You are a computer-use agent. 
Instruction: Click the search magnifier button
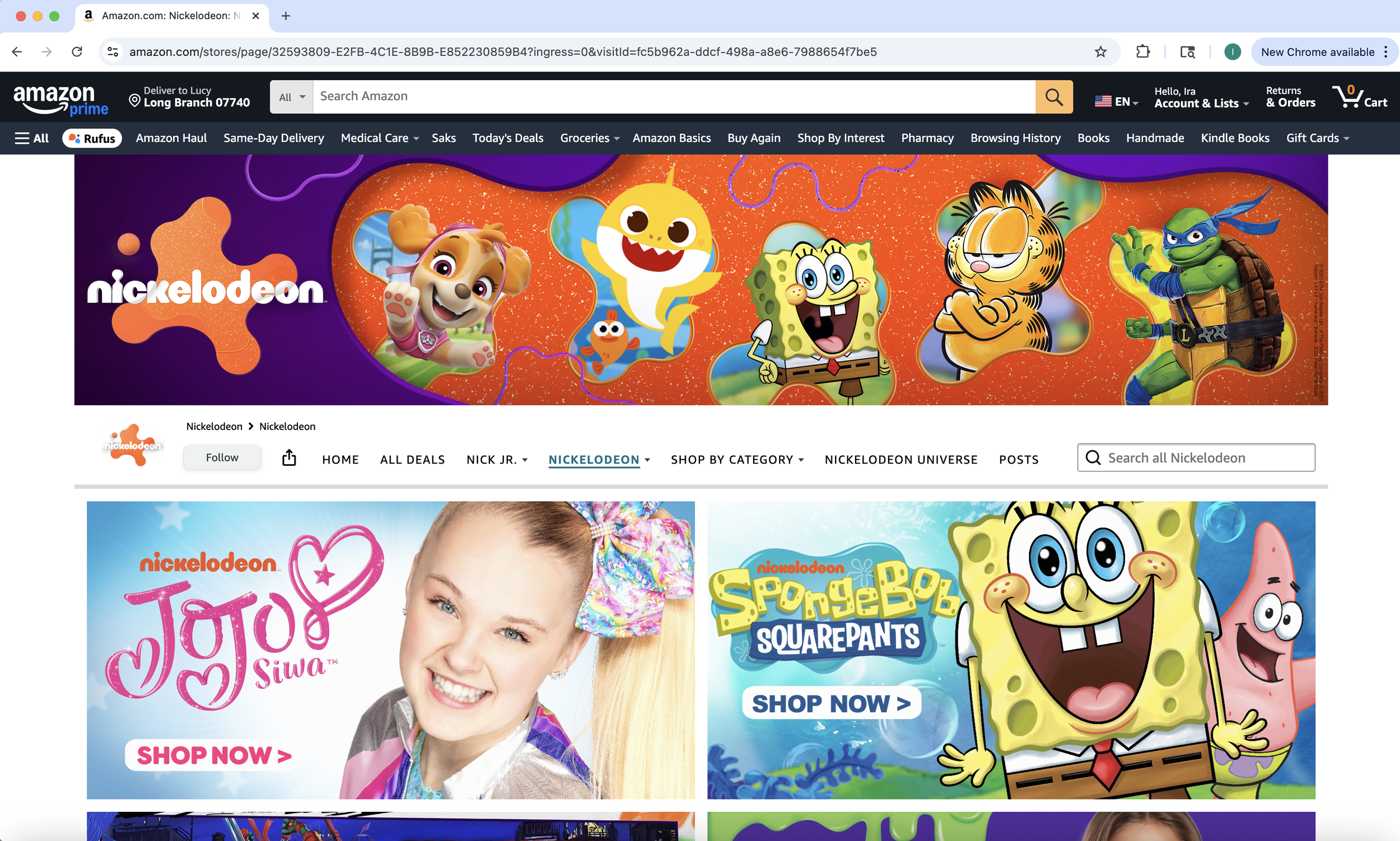pos(1053,96)
